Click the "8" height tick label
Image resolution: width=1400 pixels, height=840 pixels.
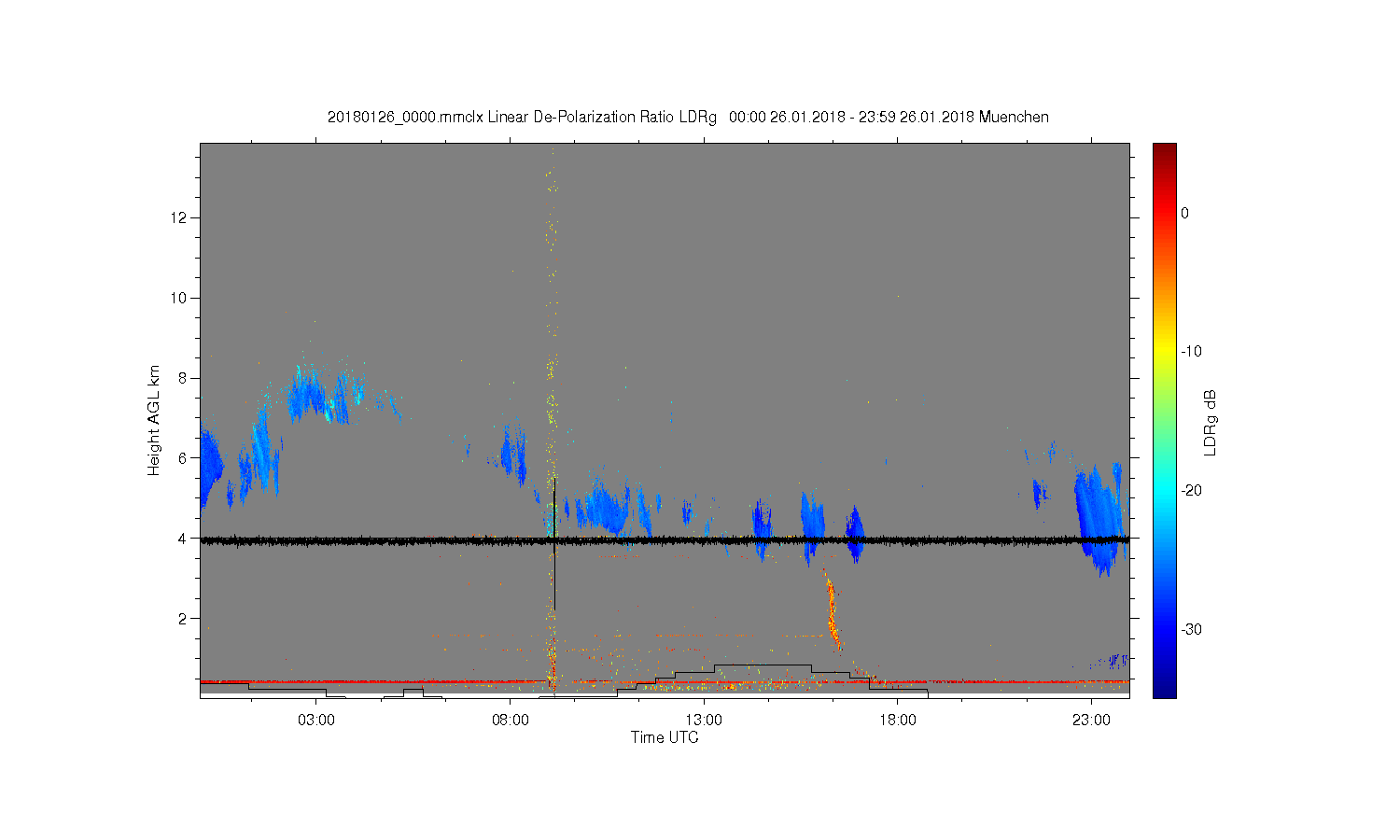pos(185,378)
